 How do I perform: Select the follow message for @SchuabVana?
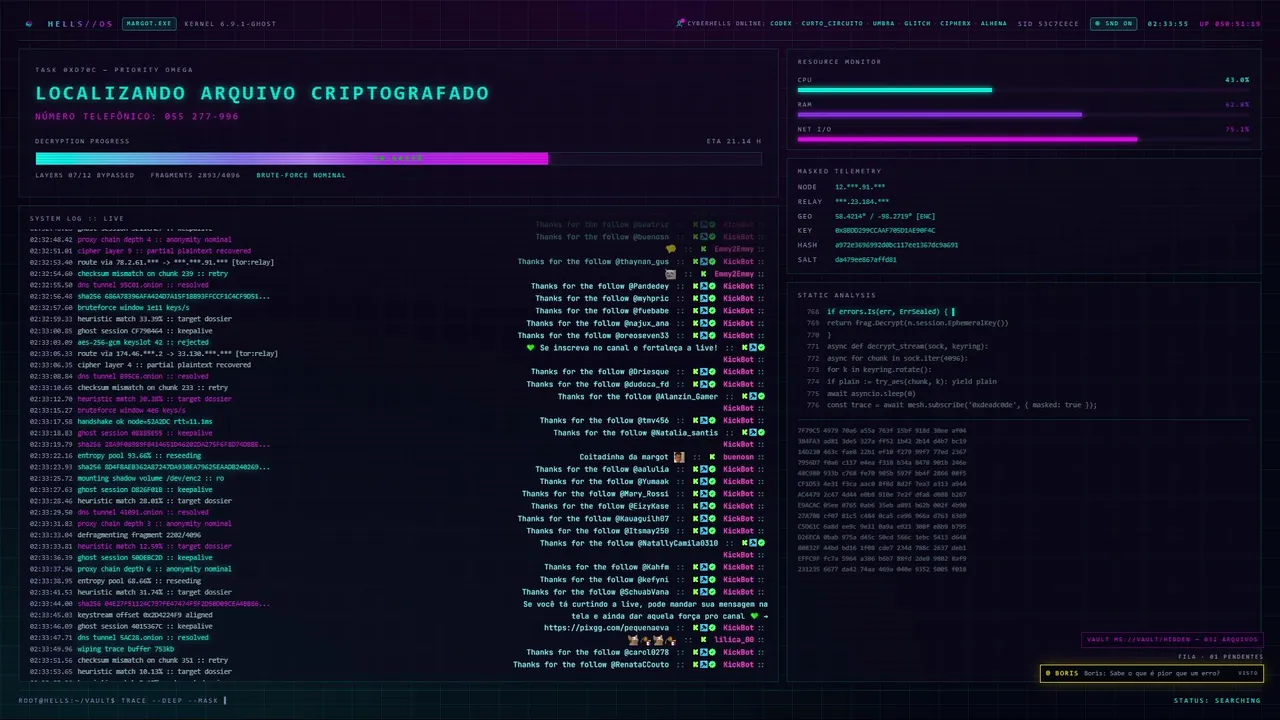598,592
